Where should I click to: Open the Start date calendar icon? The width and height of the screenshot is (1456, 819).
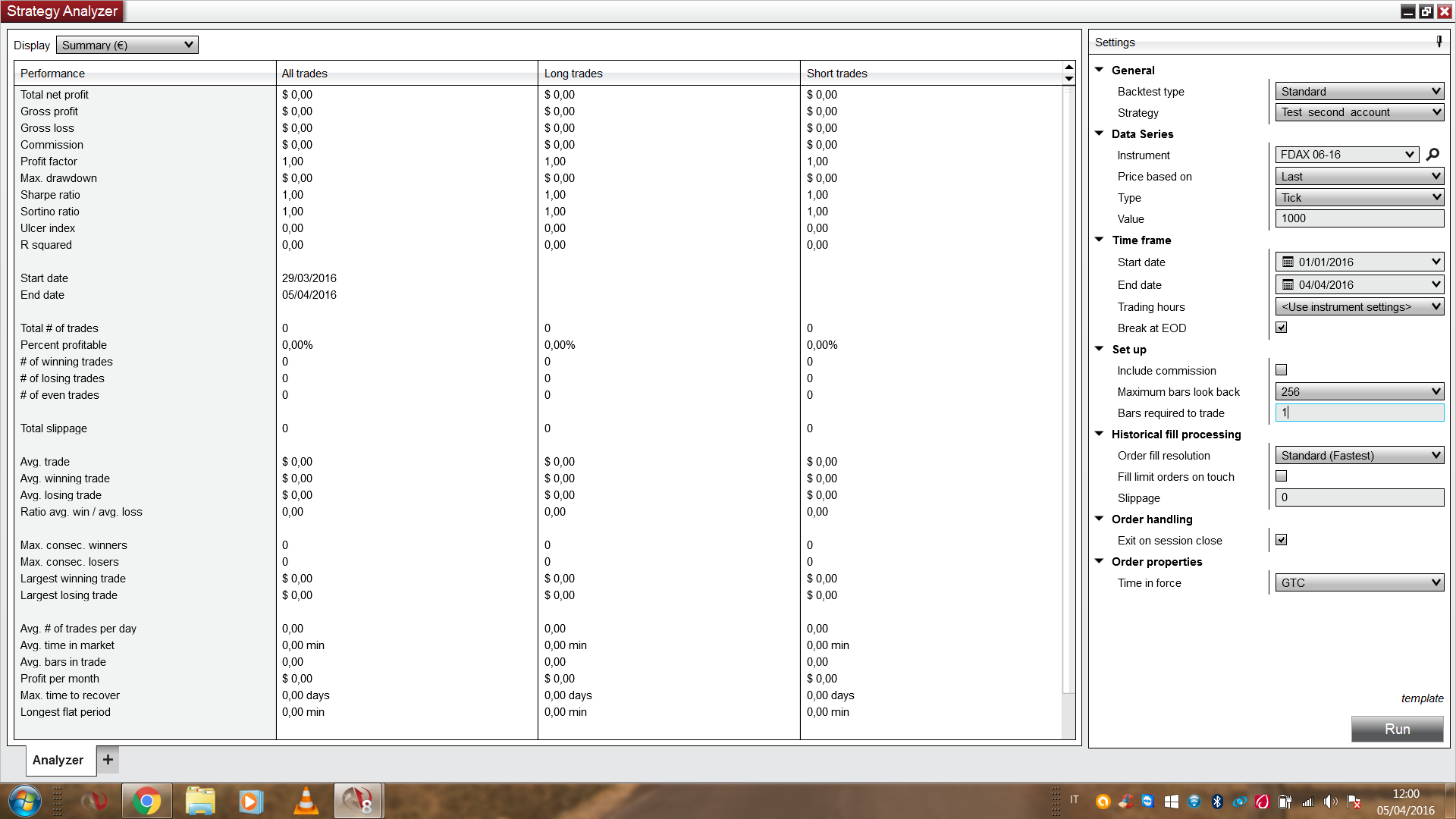click(x=1288, y=262)
